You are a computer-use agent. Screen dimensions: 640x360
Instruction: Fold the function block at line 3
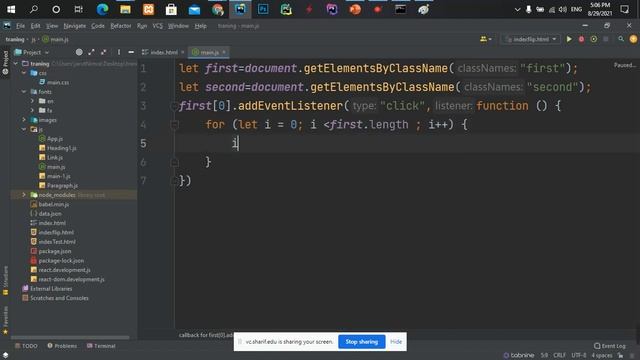point(174,106)
